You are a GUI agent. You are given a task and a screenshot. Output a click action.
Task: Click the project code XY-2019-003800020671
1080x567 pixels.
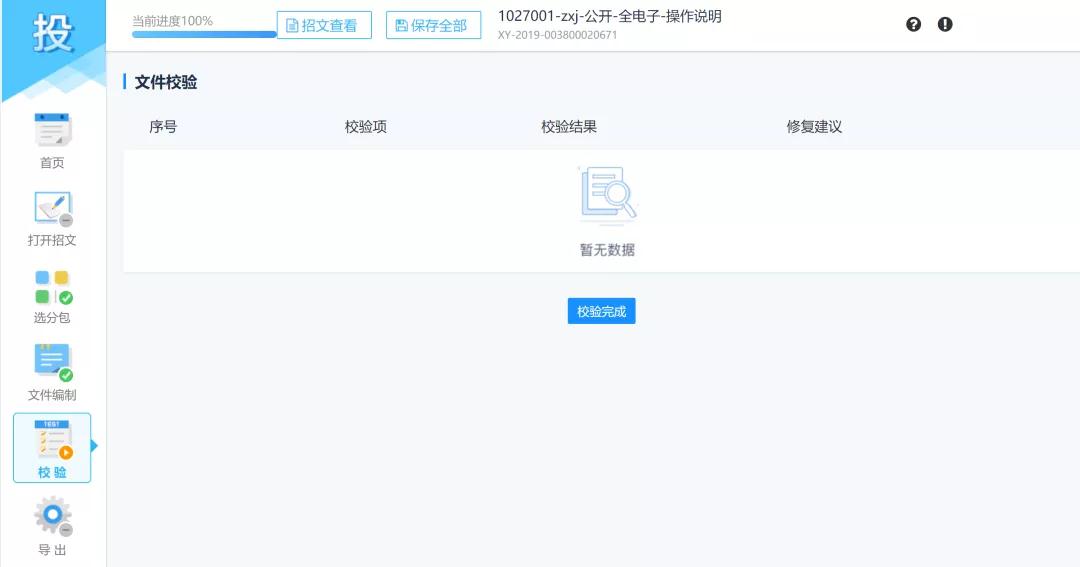point(557,35)
